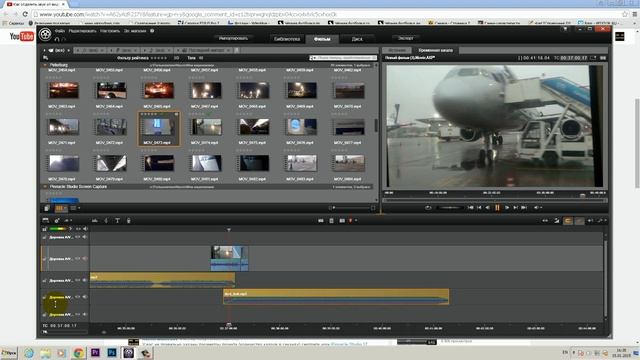This screenshot has width=640, height=360.
Task: Select the Source preview tab
Action: point(397,50)
